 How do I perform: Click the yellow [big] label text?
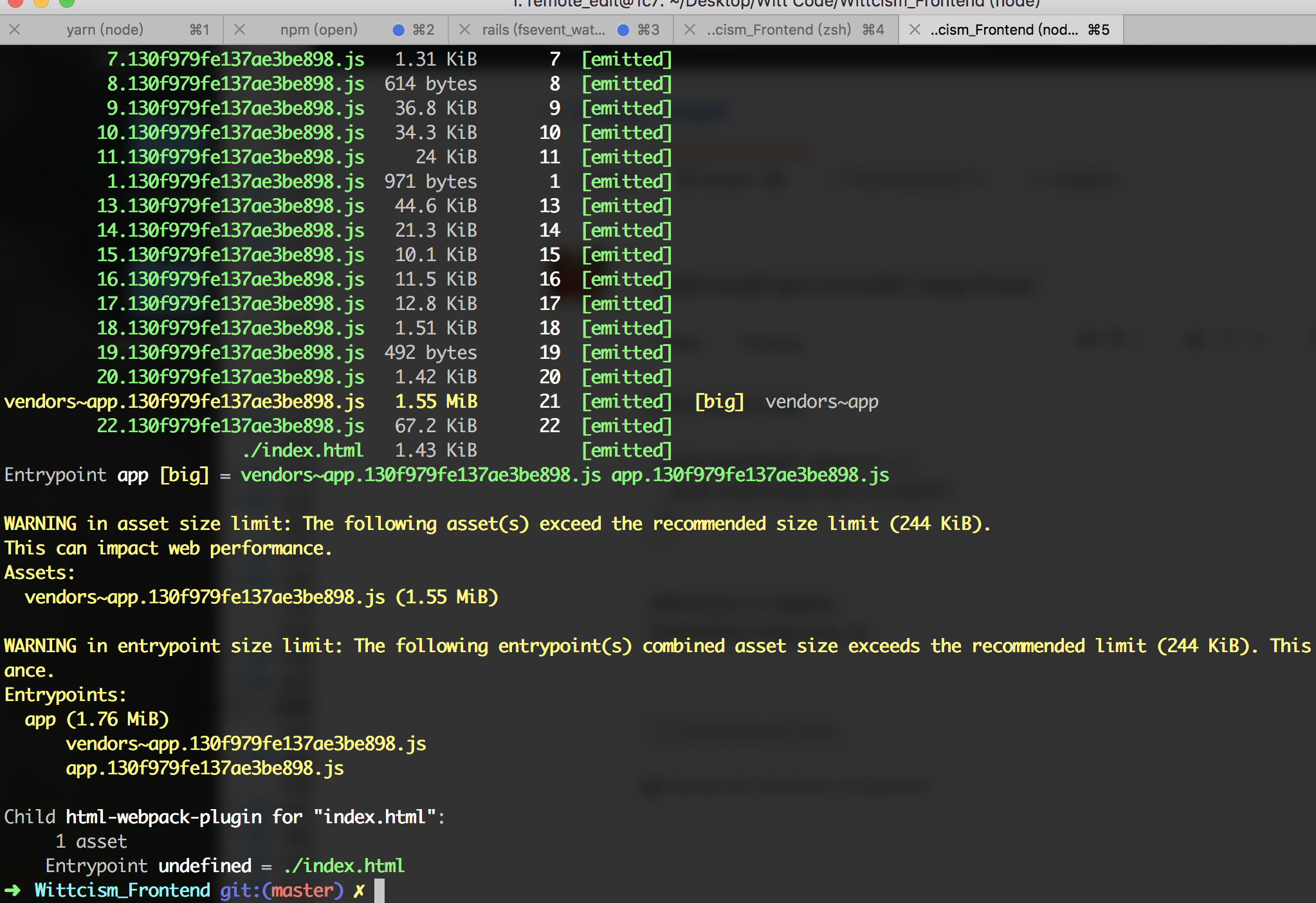[719, 401]
